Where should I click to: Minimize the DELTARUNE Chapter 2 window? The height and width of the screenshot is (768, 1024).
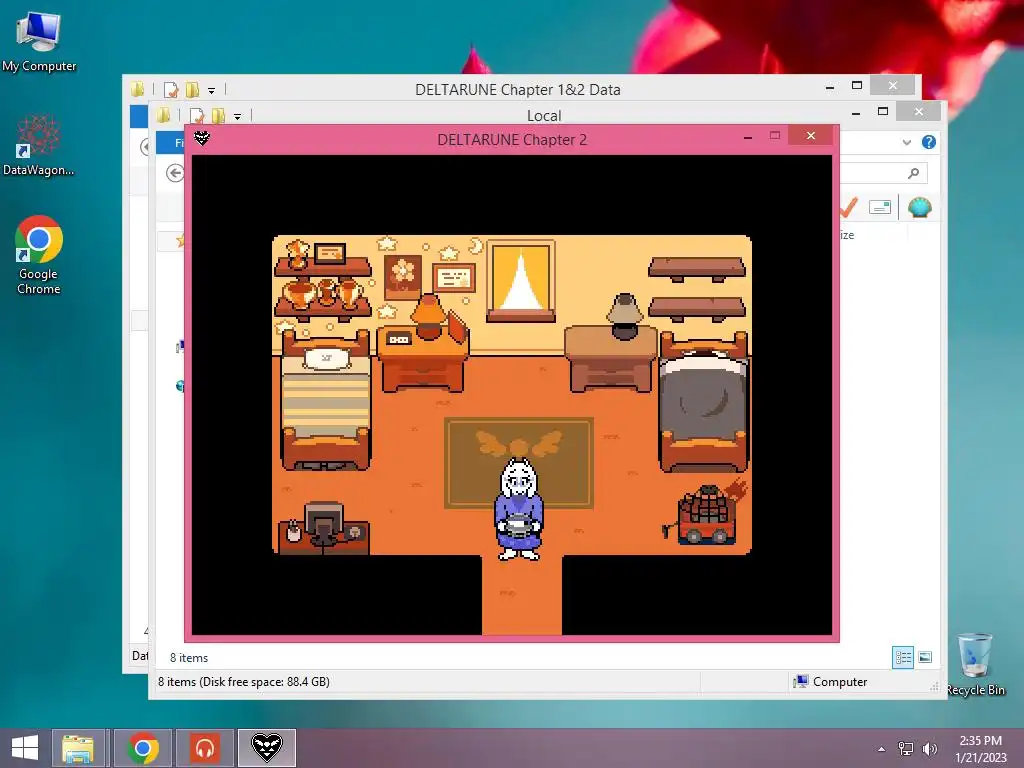point(748,136)
